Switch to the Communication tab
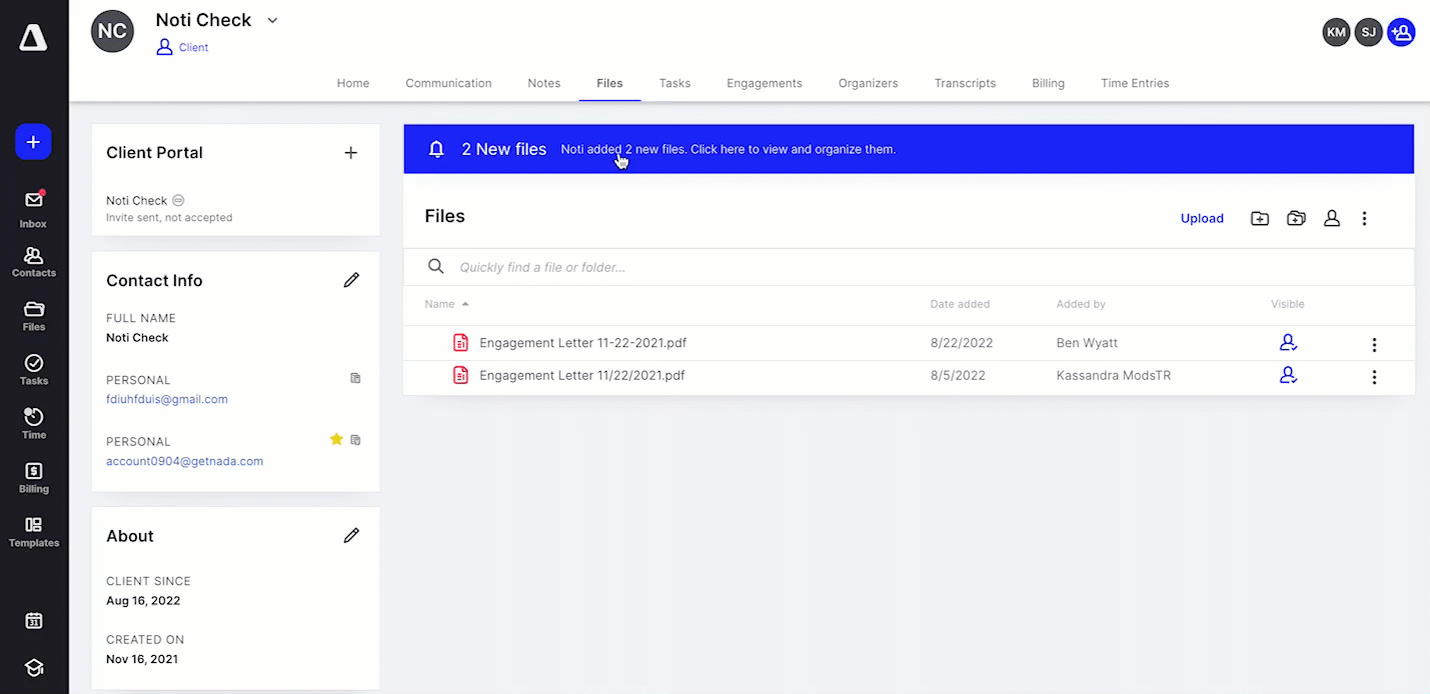 [x=448, y=83]
